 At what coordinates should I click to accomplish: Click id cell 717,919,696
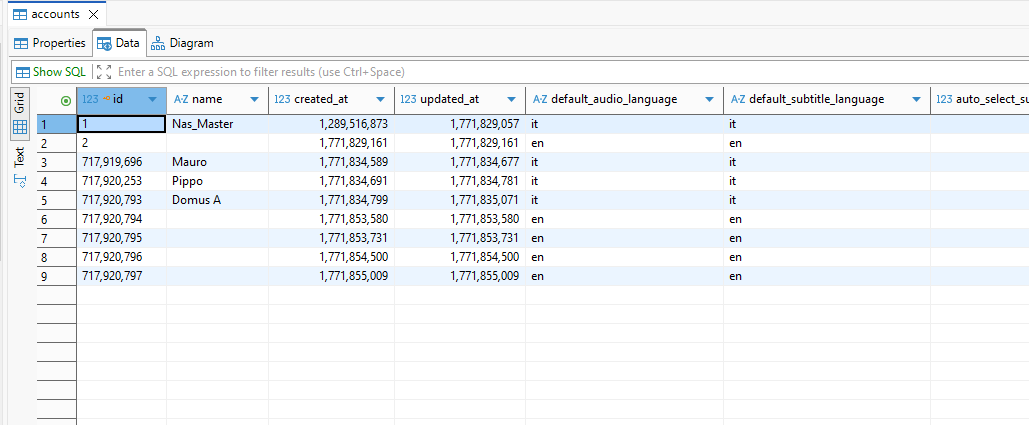click(121, 161)
